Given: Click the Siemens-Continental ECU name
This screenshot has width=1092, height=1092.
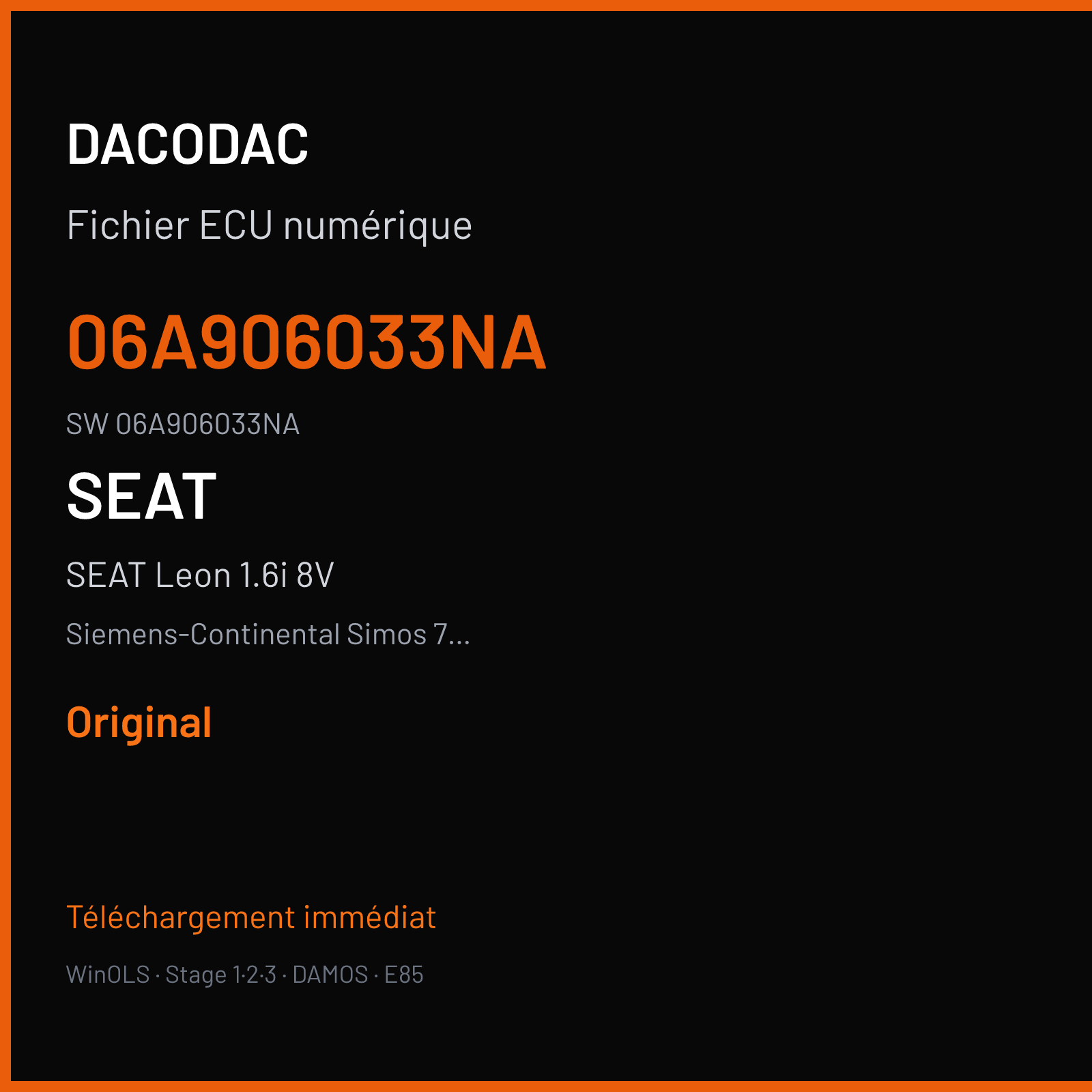Looking at the screenshot, I should coord(203,634).
